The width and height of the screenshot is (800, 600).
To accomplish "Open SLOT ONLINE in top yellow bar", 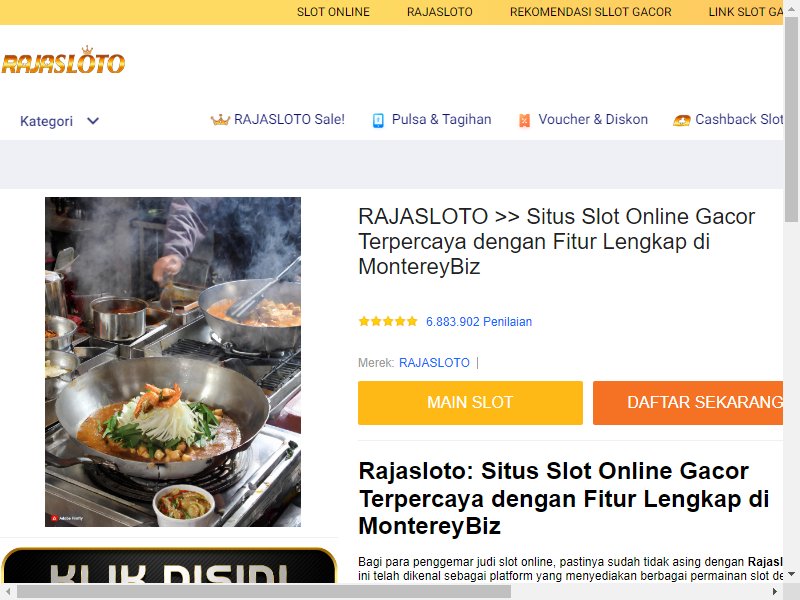I will 333,12.
